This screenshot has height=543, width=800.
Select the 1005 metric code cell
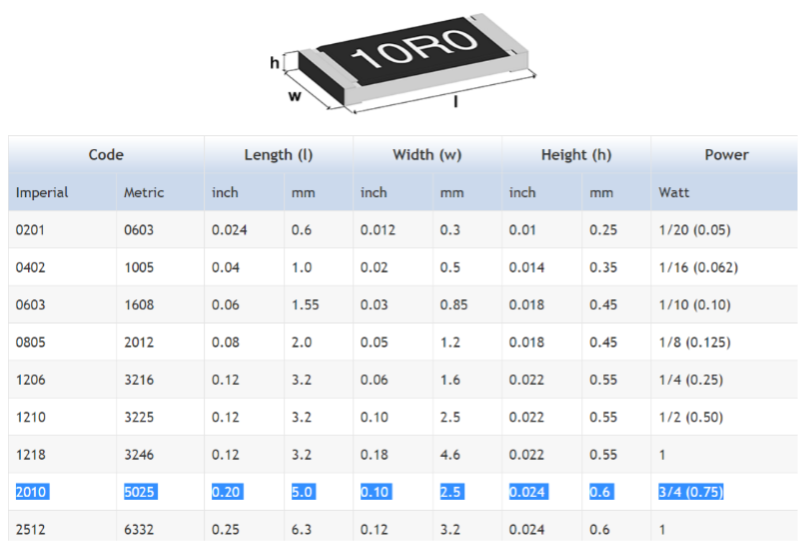click(139, 268)
